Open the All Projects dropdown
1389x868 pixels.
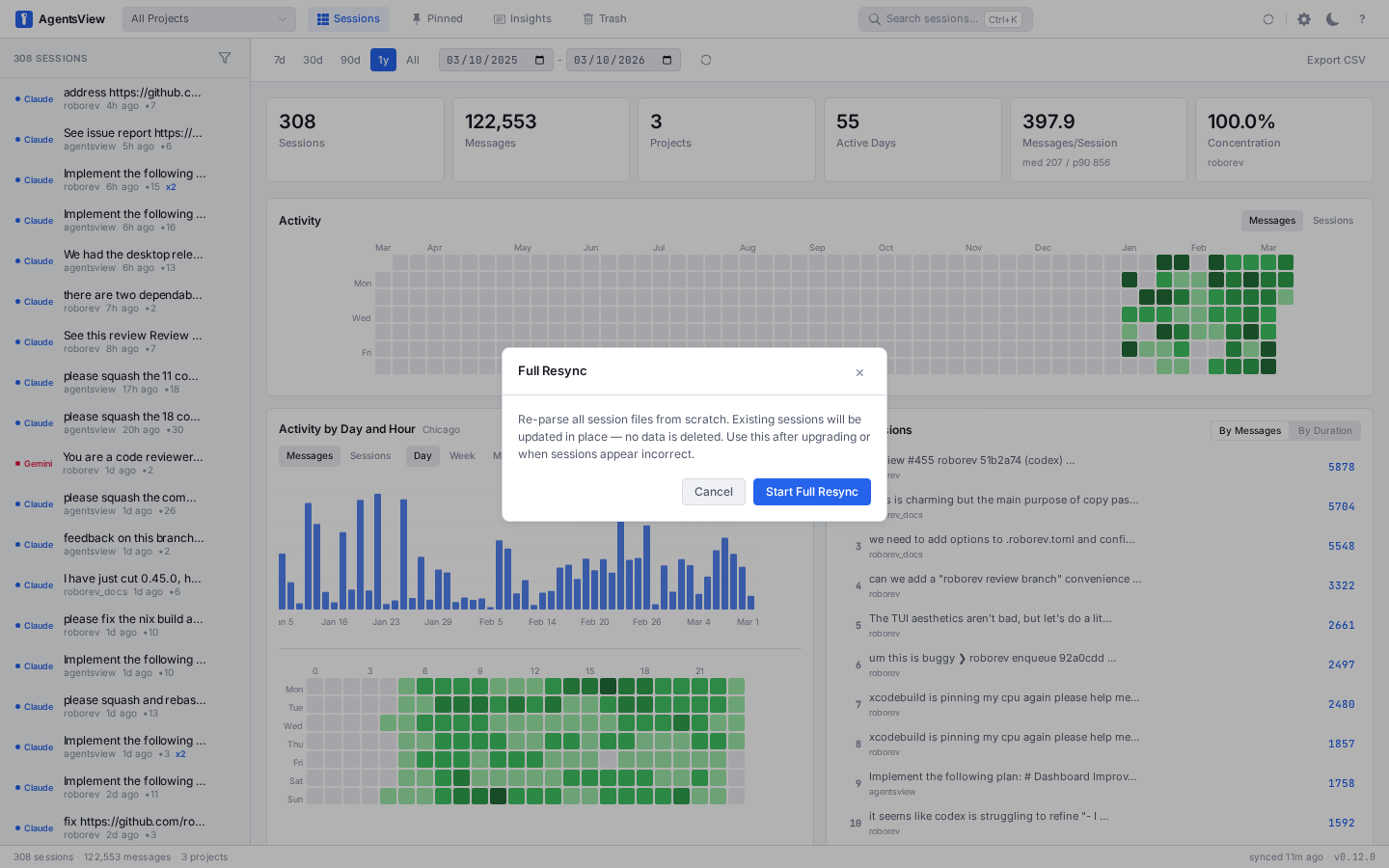point(208,18)
